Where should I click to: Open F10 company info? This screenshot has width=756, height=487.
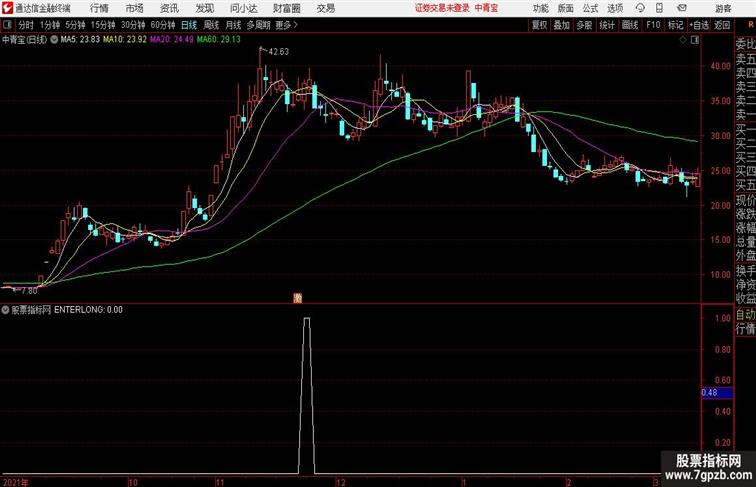pyautogui.click(x=653, y=25)
